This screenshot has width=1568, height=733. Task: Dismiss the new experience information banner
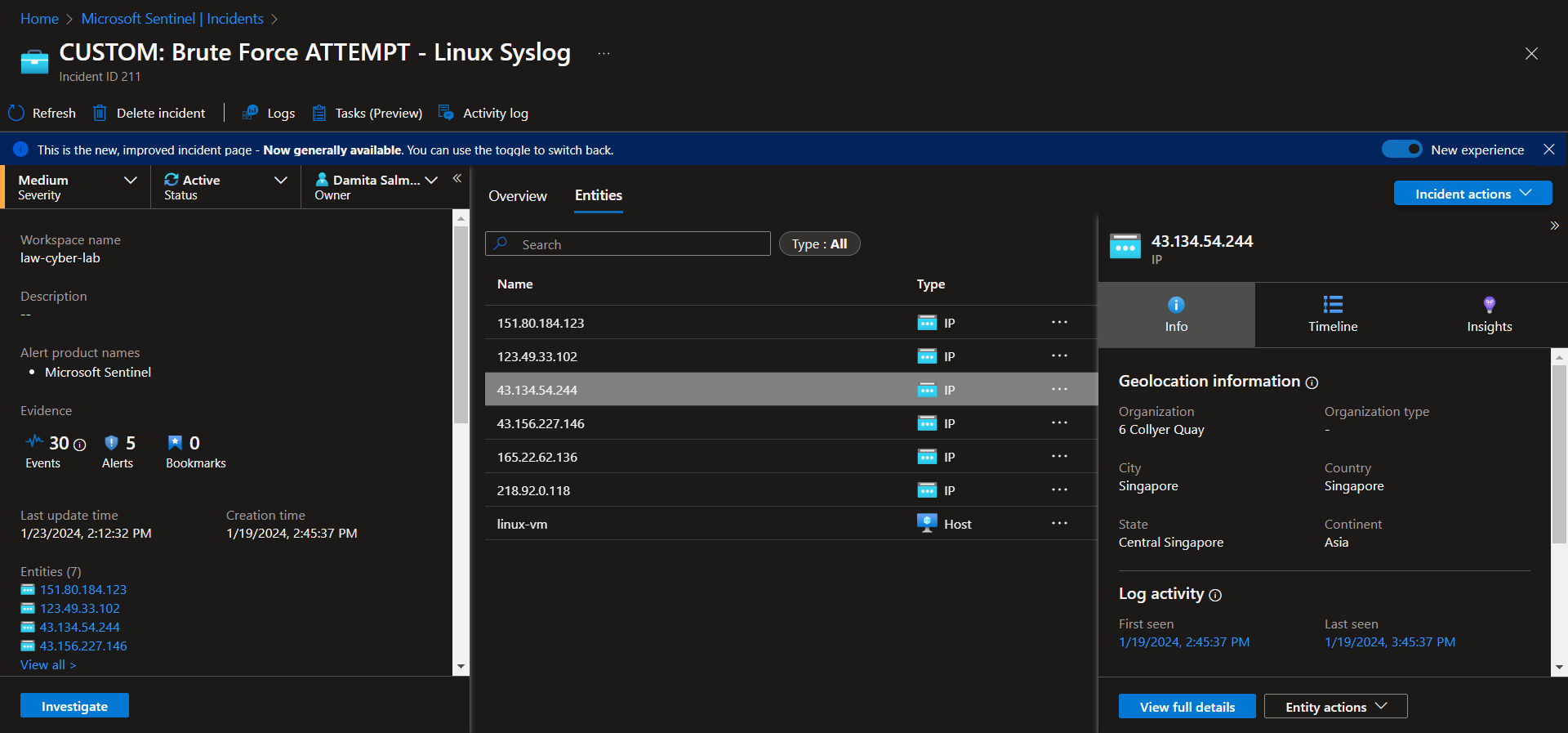1548,150
